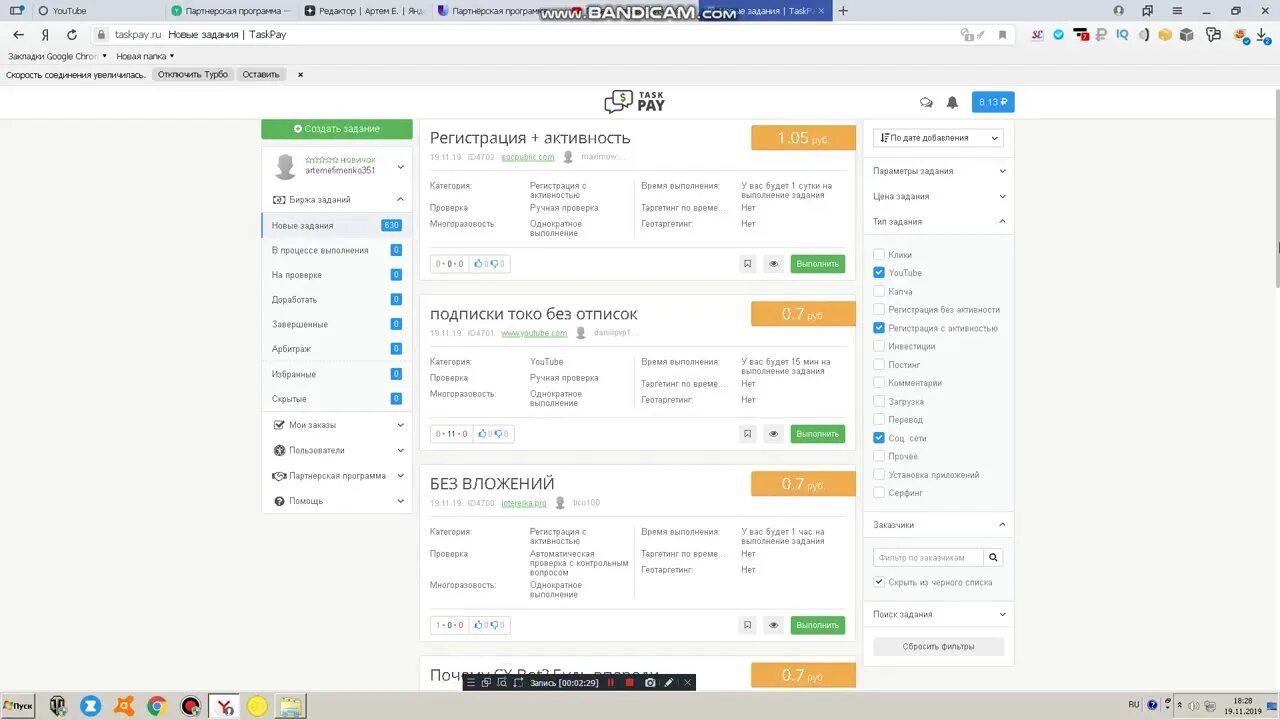The height and width of the screenshot is (720, 1280).
Task: Click the search icon in customer filter
Action: point(993,557)
